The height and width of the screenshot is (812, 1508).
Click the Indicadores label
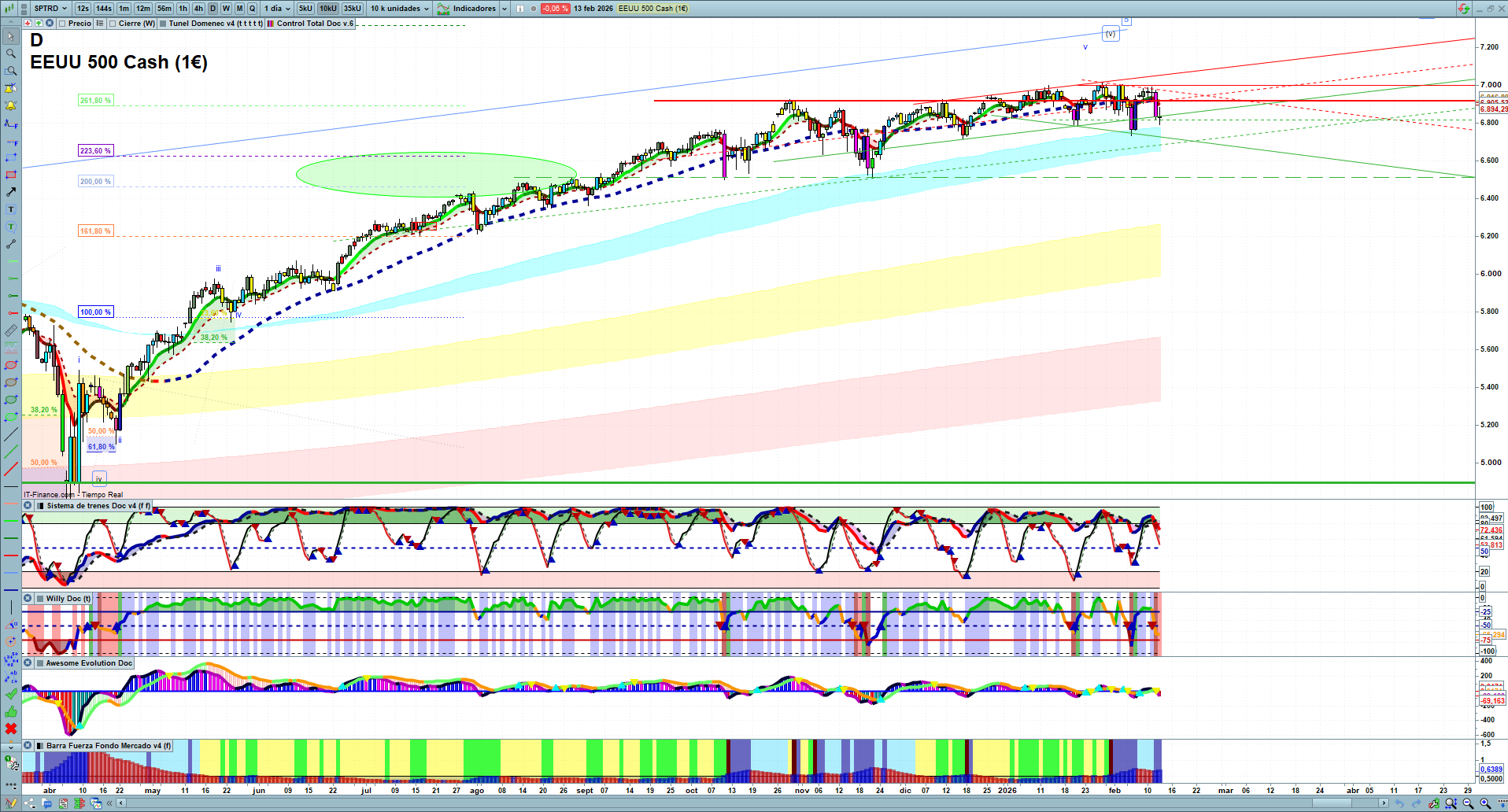pos(475,9)
